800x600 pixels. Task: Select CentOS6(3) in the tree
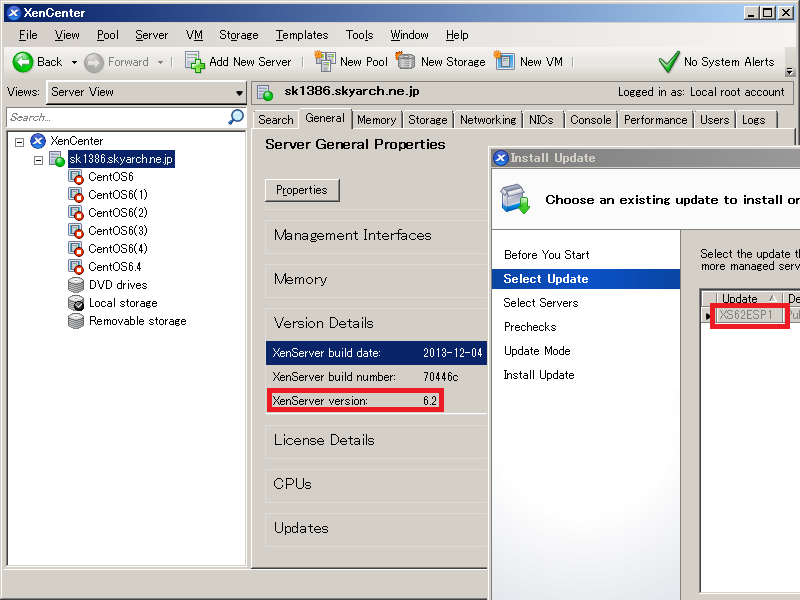coord(118,231)
